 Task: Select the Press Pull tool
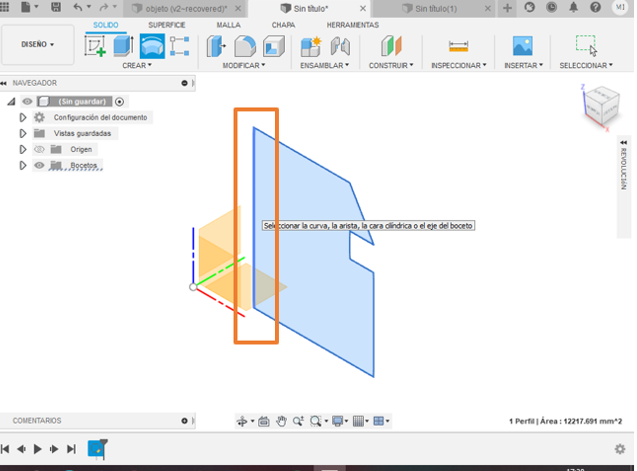tap(216, 46)
